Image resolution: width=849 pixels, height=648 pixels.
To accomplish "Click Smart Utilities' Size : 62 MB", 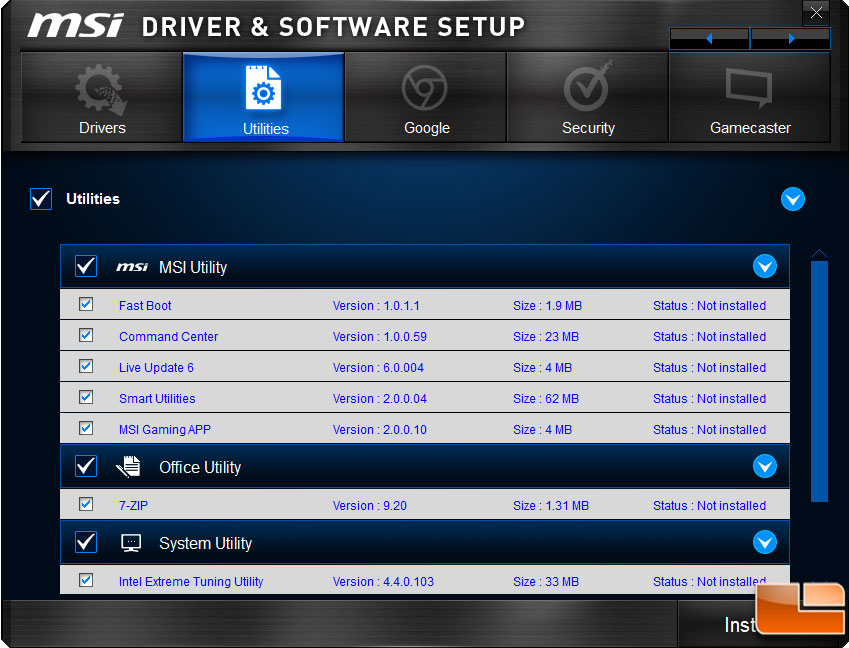I will (x=546, y=398).
